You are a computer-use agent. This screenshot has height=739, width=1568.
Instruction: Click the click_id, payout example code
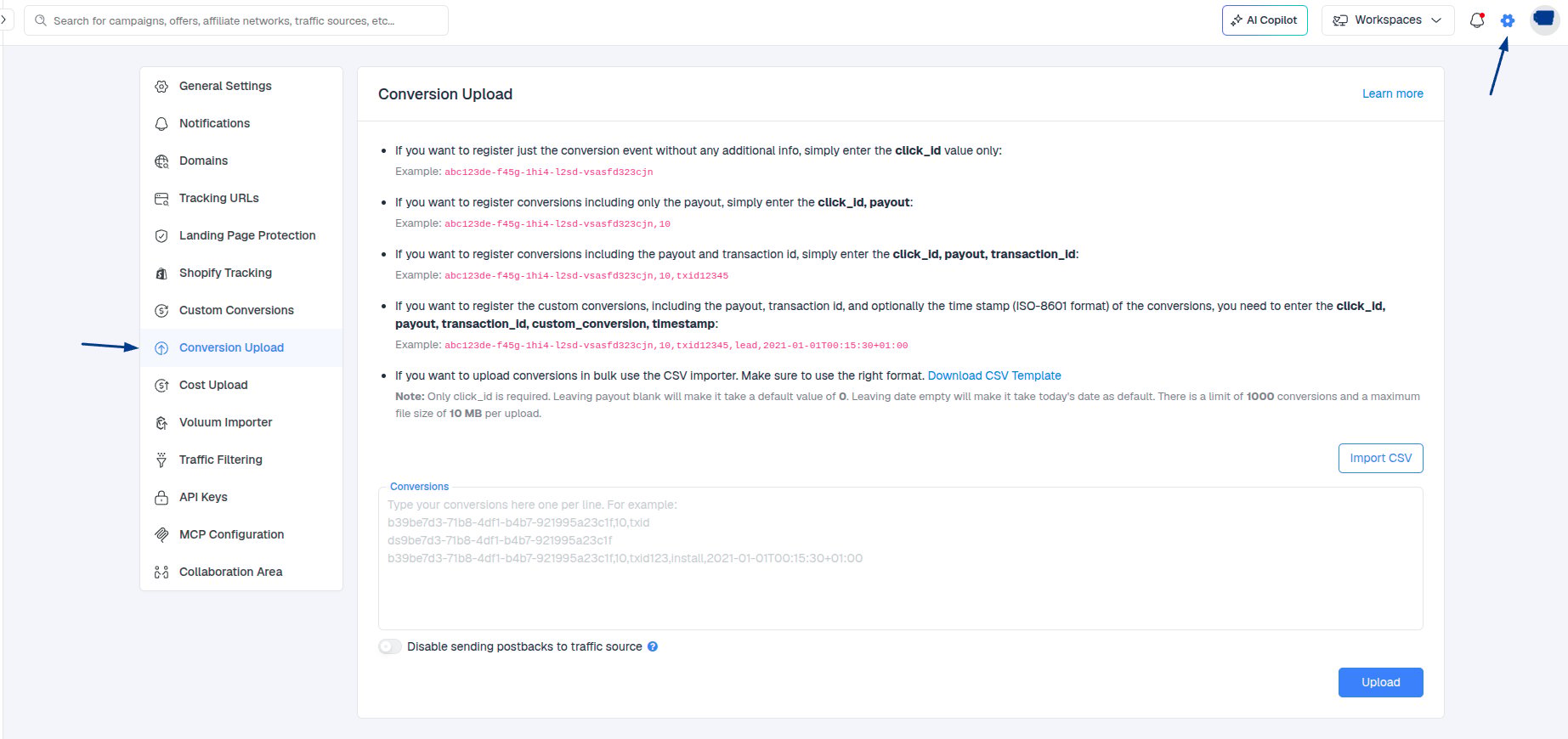[x=557, y=224]
